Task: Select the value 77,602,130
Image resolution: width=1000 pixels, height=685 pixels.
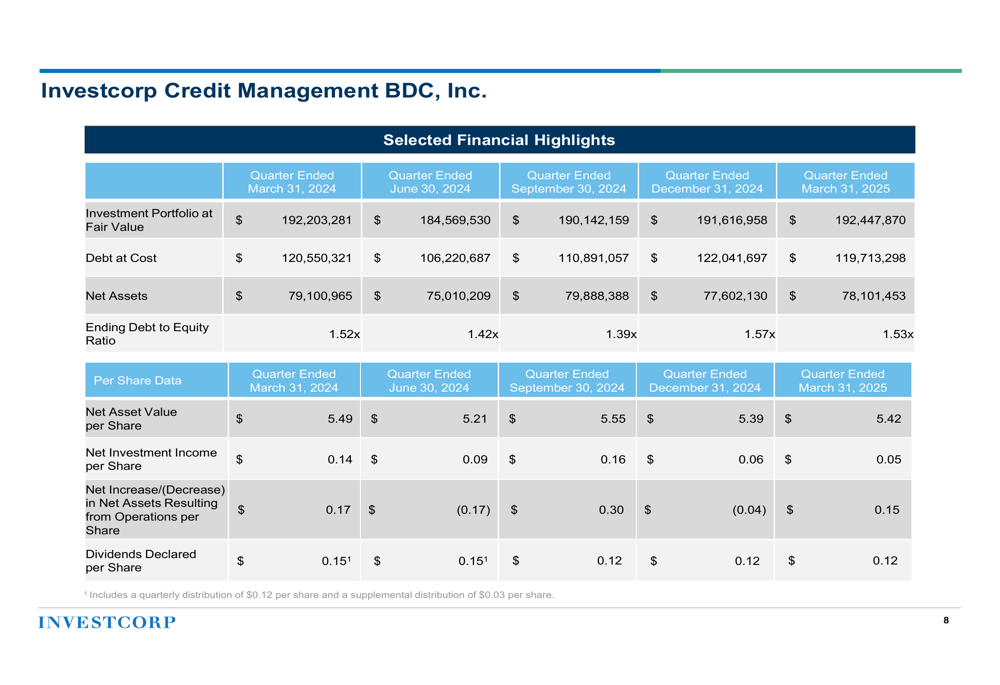Action: 735,296
